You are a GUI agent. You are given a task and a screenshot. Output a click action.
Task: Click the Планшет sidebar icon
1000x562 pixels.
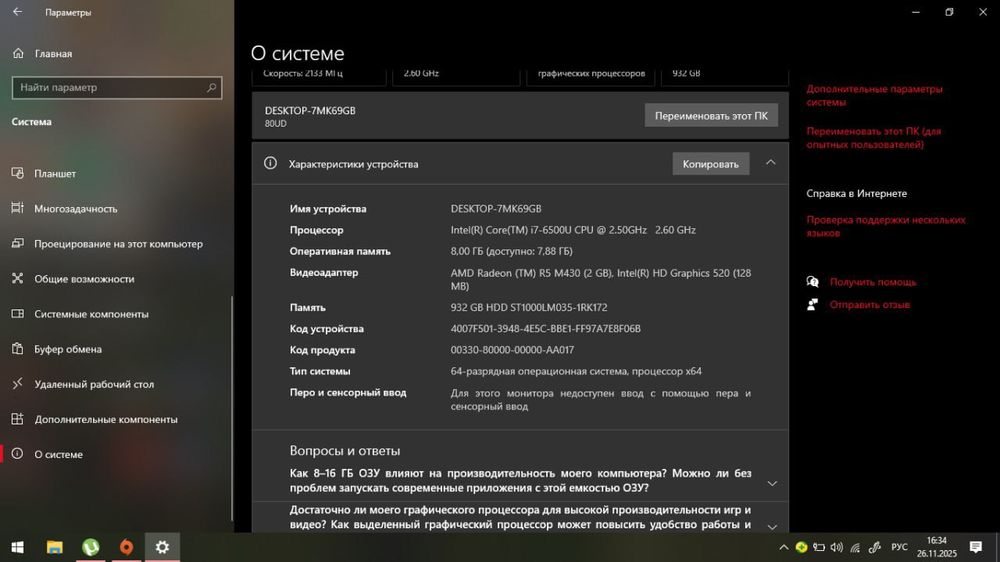[17, 173]
